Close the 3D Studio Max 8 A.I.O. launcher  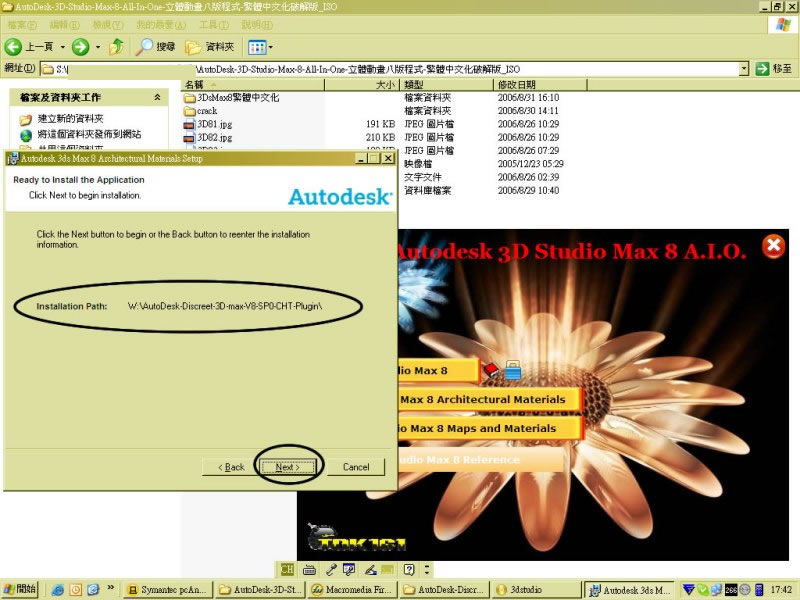(773, 246)
